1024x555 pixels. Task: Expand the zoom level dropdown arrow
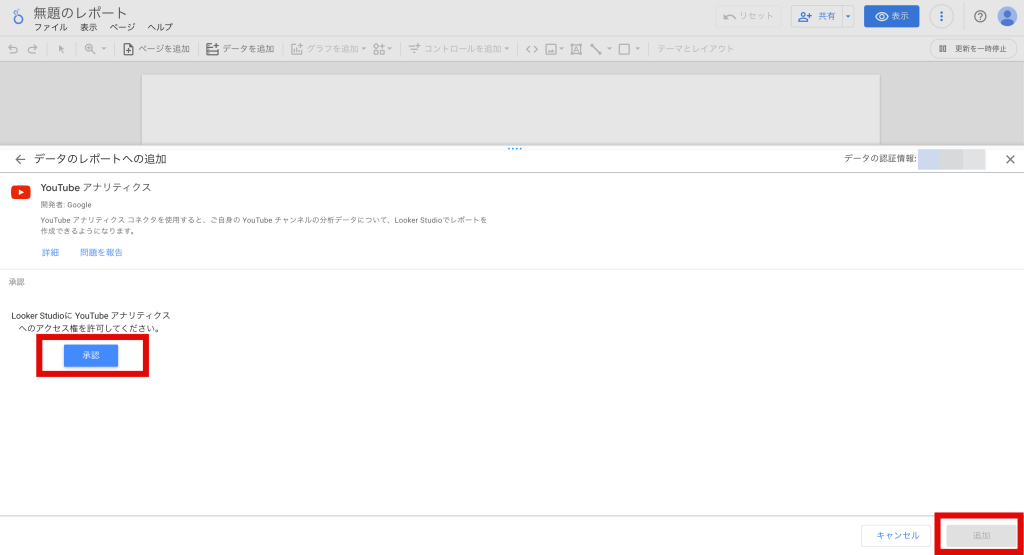pos(103,49)
